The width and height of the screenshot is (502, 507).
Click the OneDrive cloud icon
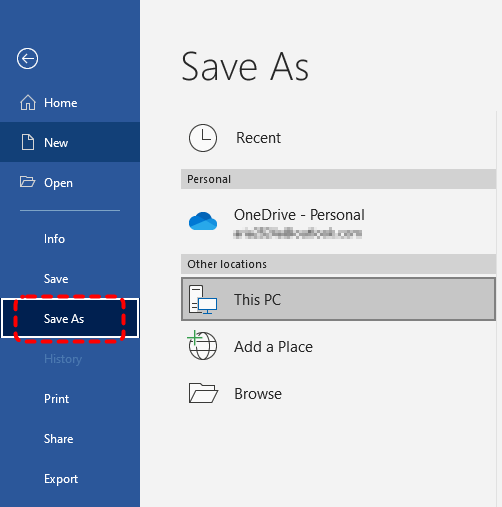(203, 221)
